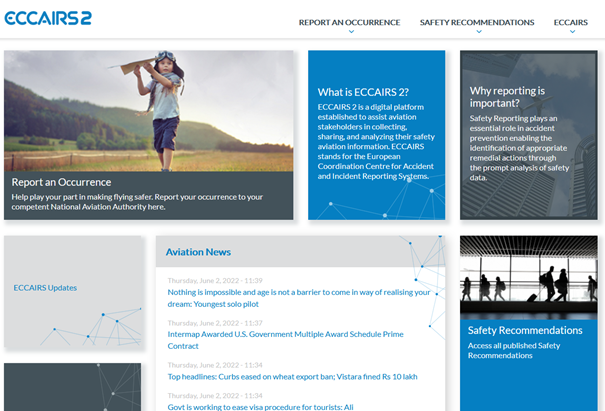Expand chevron under ECCAIRS nav item

tap(573, 32)
